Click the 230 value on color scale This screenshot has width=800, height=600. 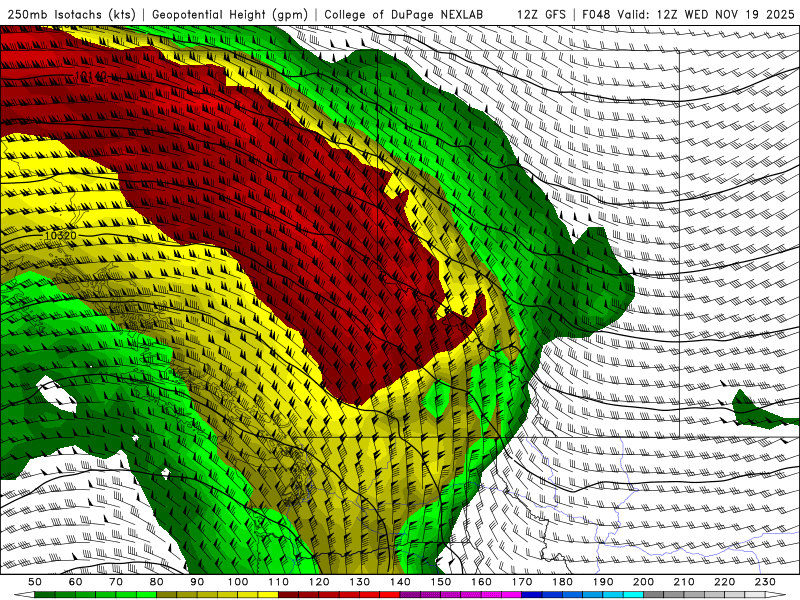[x=765, y=582]
